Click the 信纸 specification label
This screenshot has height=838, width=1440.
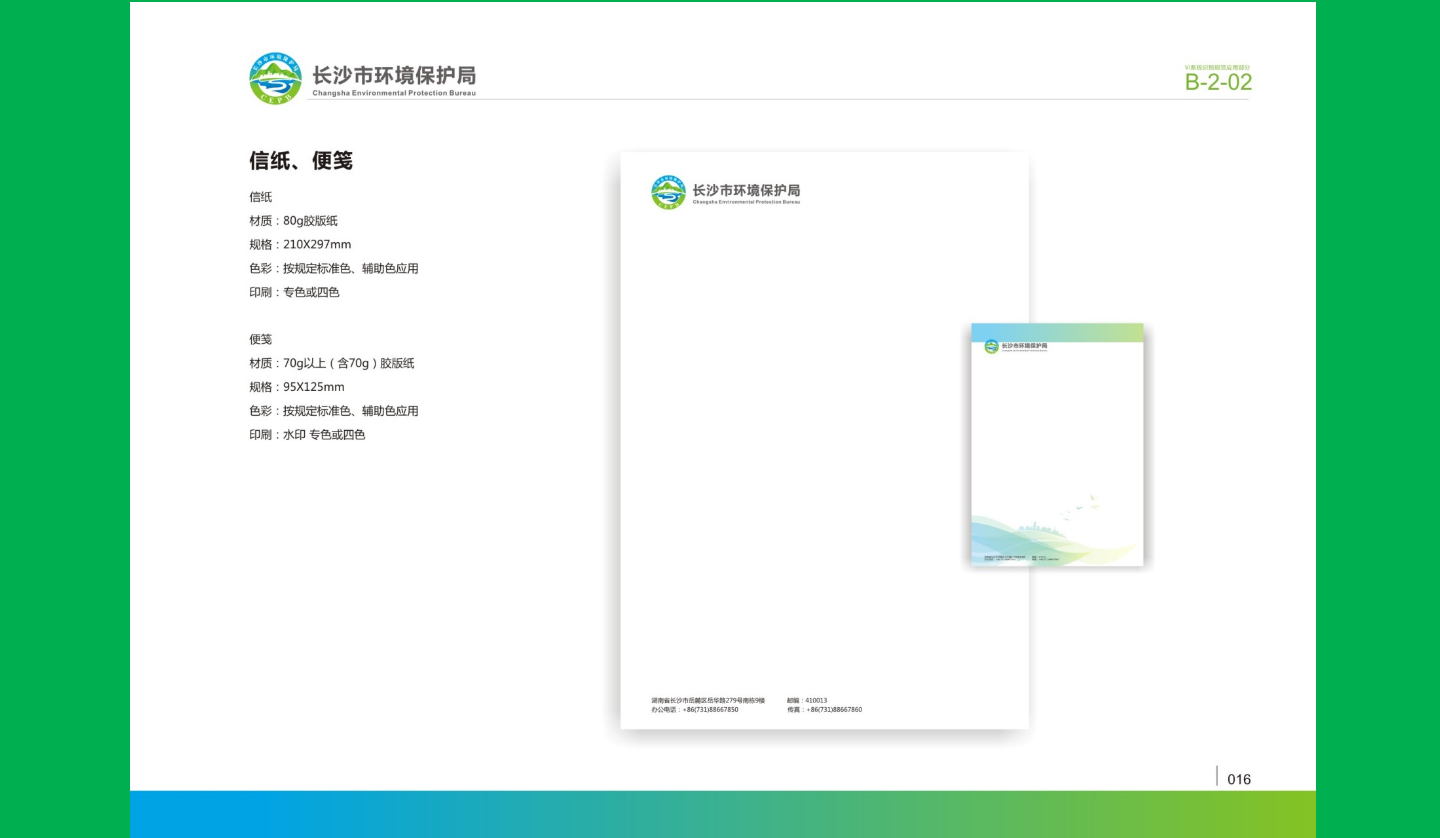point(260,197)
